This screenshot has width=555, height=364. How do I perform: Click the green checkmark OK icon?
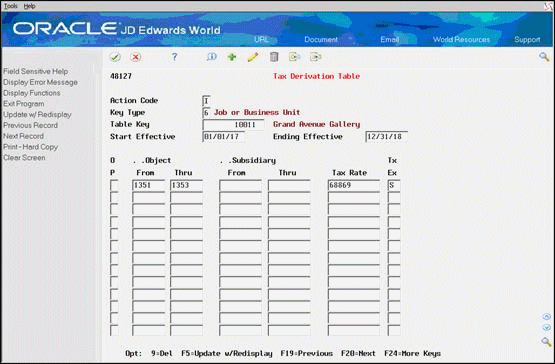pyautogui.click(x=115, y=57)
